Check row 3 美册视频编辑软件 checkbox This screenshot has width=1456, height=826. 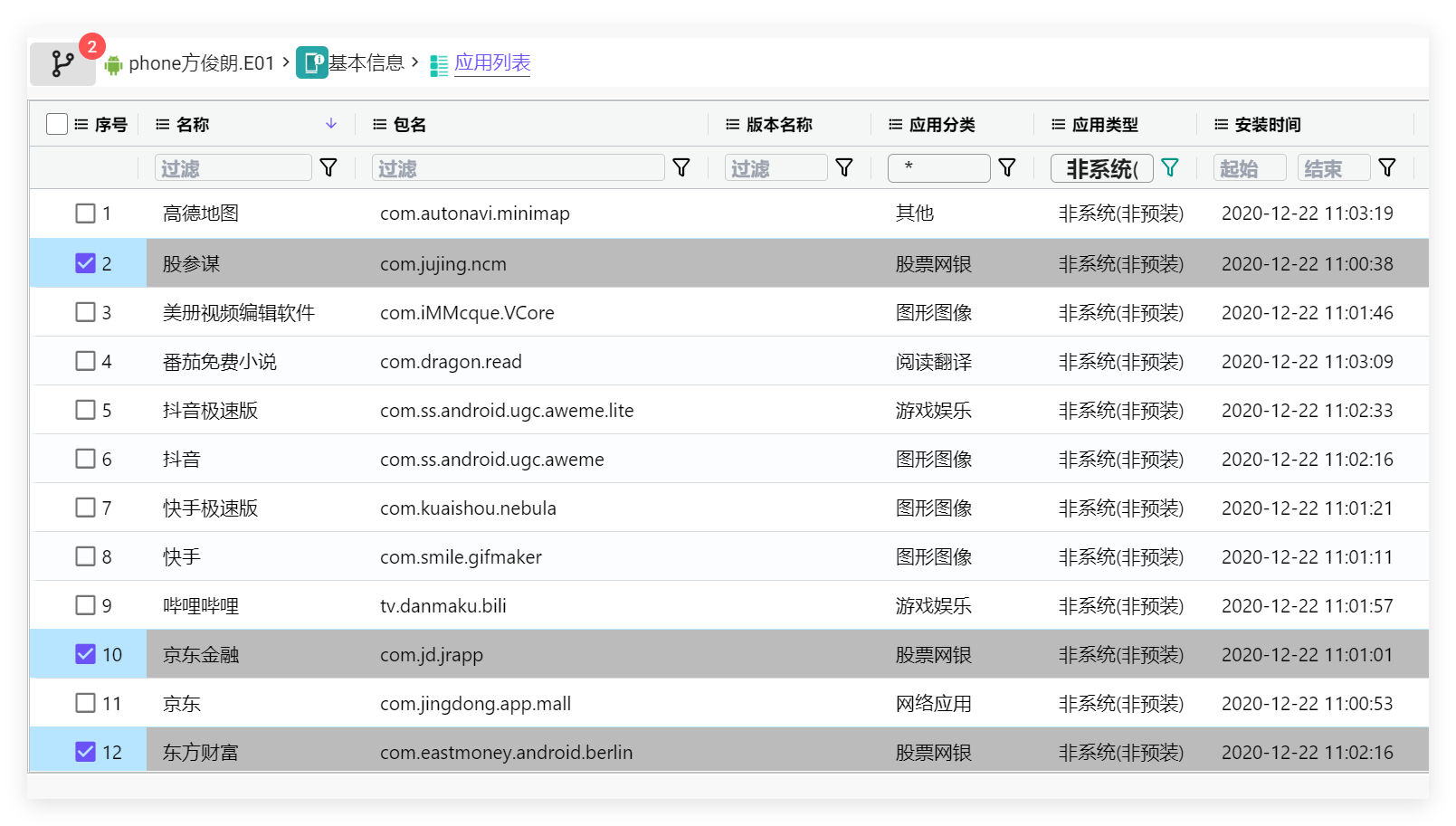[85, 312]
